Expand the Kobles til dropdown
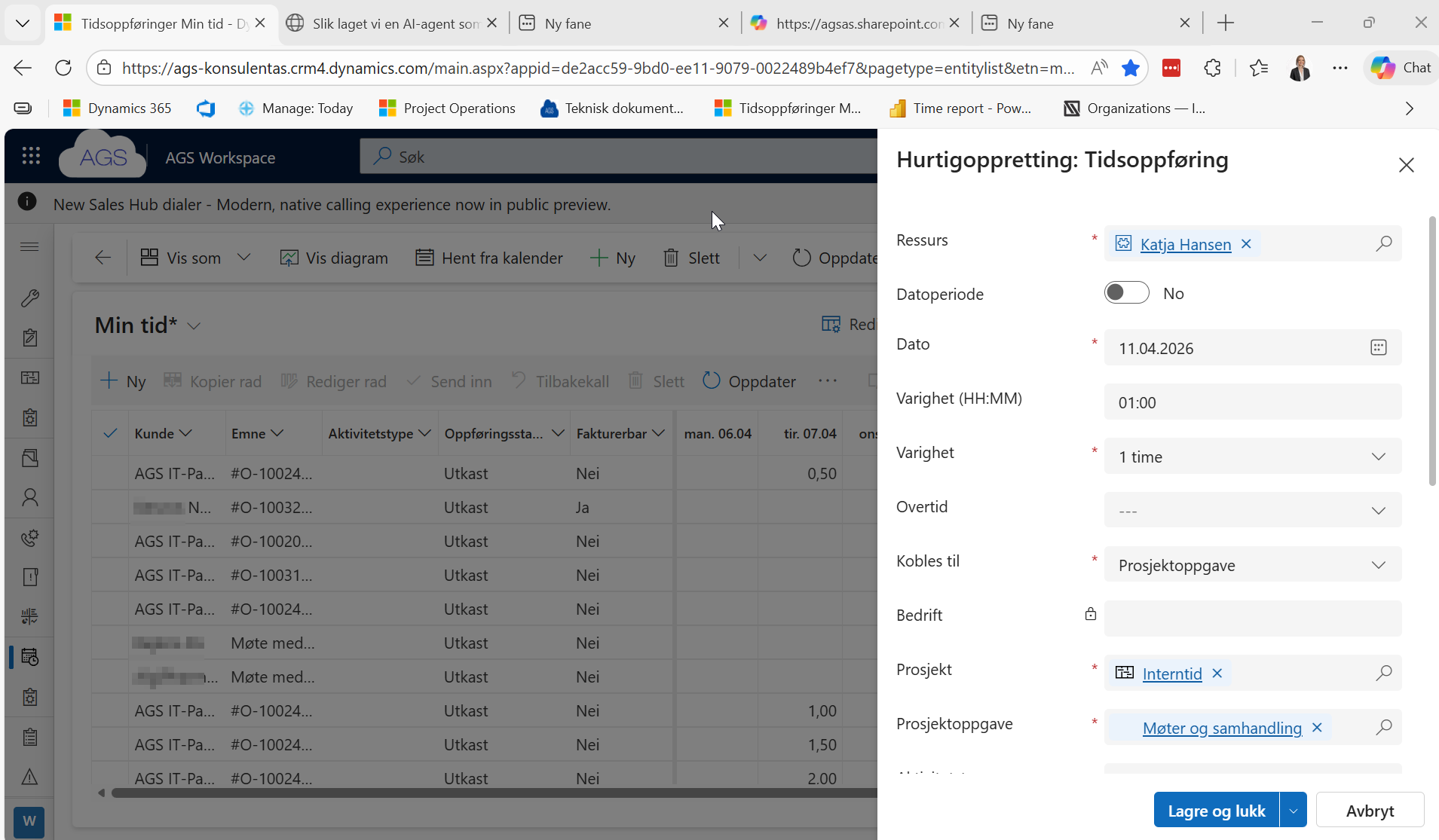Screen dimensions: 1439x840 click(1252, 565)
